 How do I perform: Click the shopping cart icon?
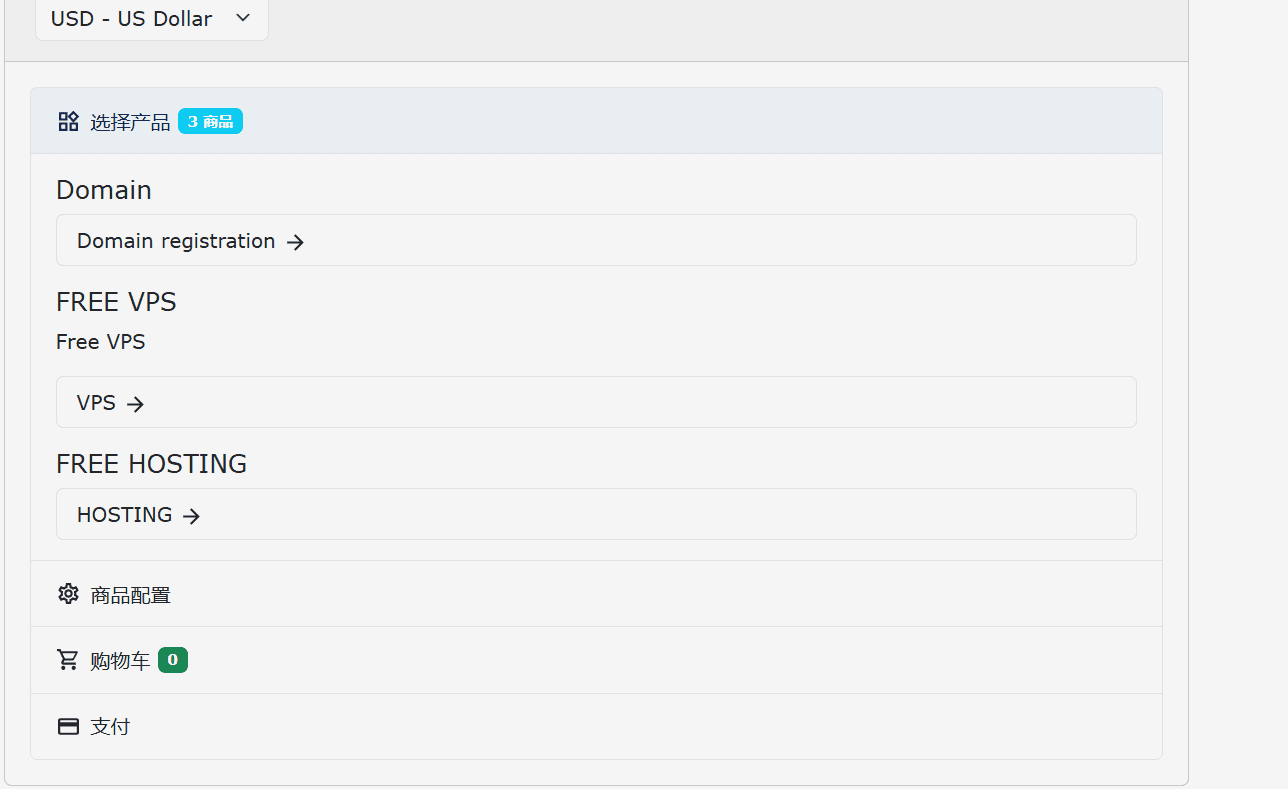[x=68, y=660]
